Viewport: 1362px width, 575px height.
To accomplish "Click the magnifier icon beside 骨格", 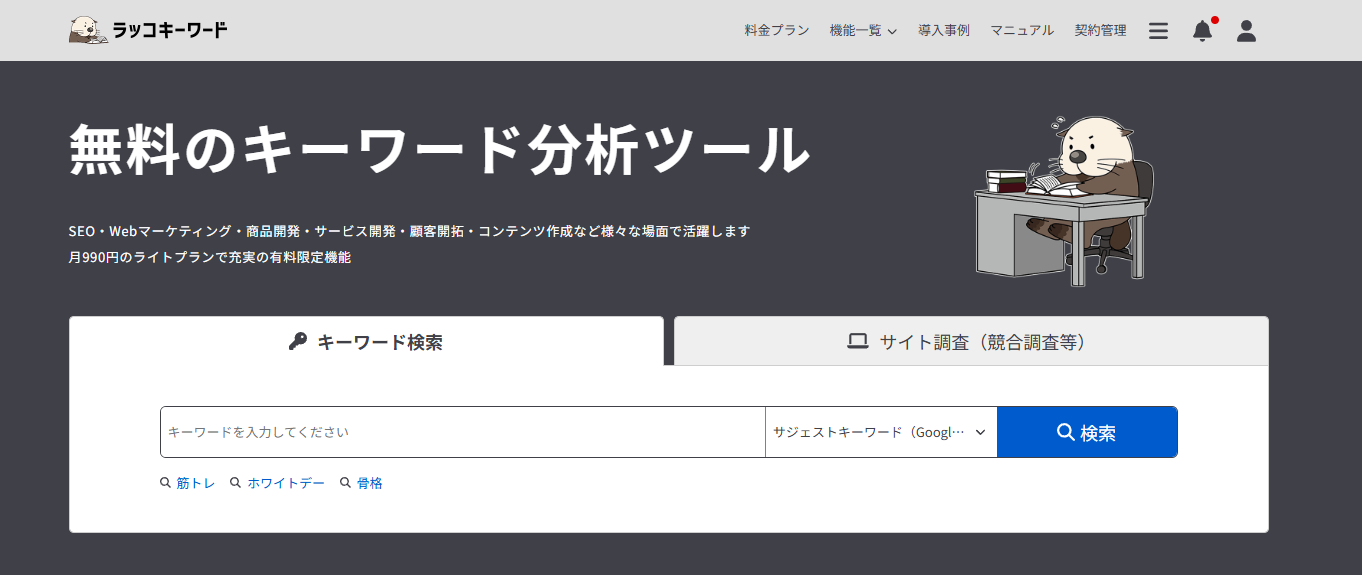I will [x=345, y=483].
